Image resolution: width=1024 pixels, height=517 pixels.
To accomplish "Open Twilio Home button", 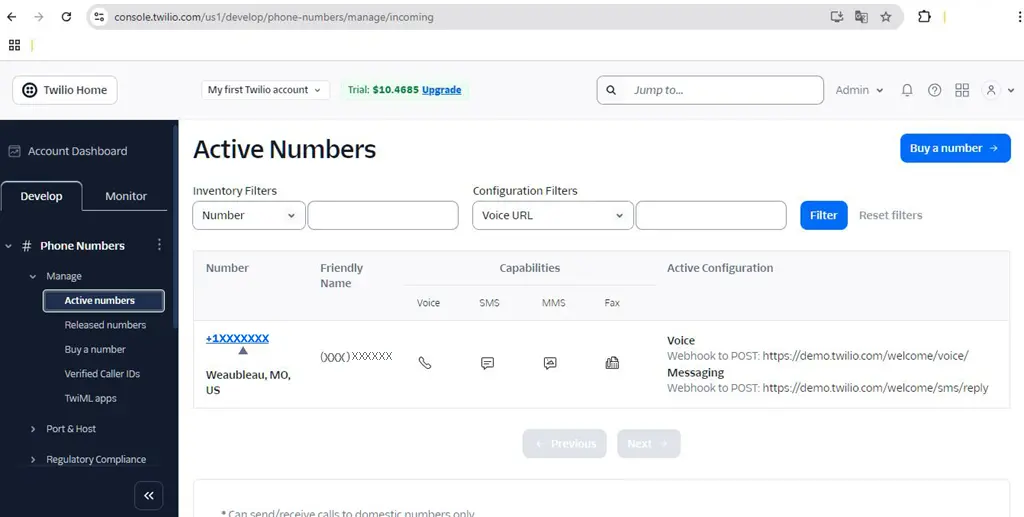I will pos(65,90).
